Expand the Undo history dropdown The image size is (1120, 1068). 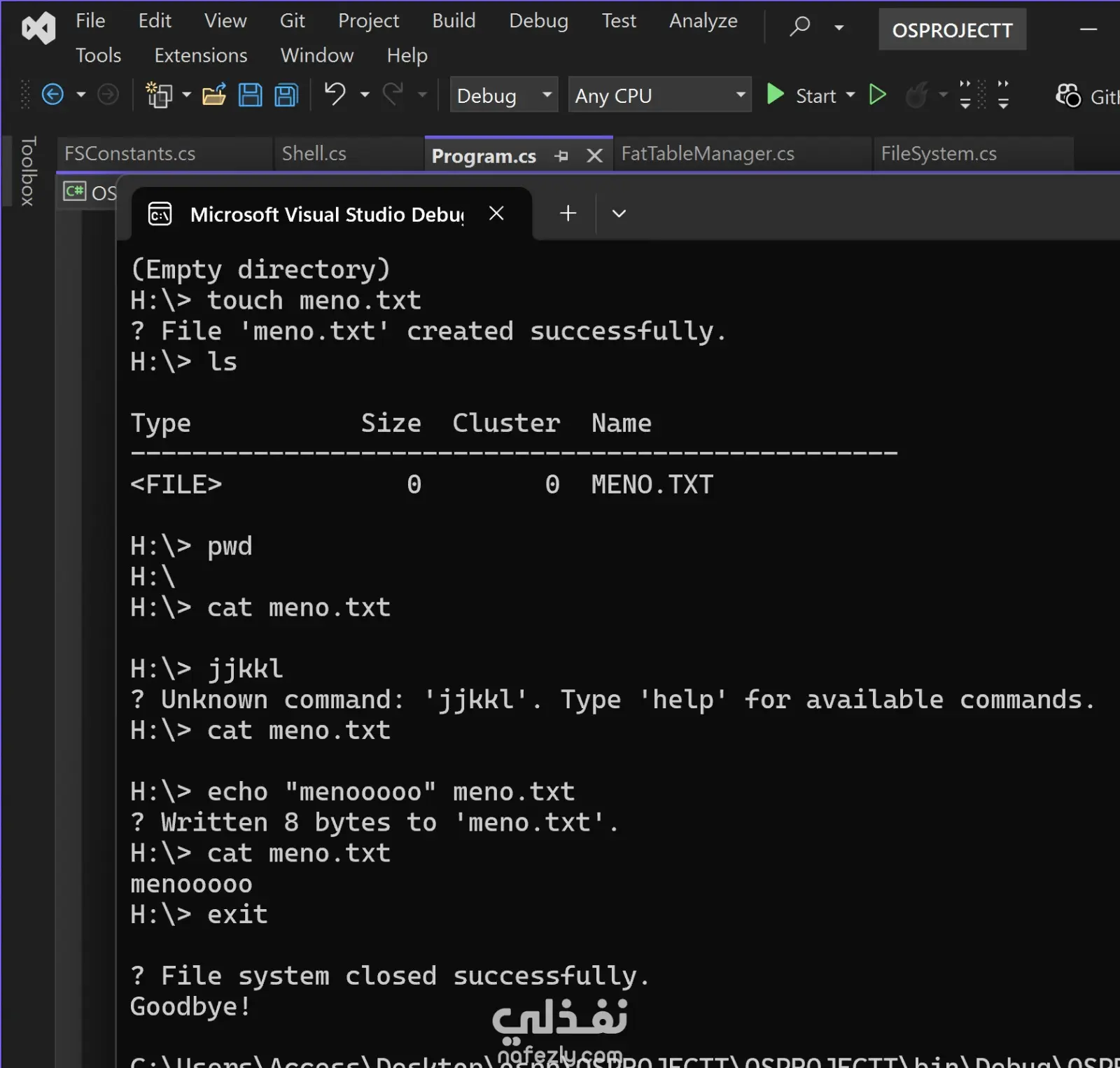(x=364, y=94)
